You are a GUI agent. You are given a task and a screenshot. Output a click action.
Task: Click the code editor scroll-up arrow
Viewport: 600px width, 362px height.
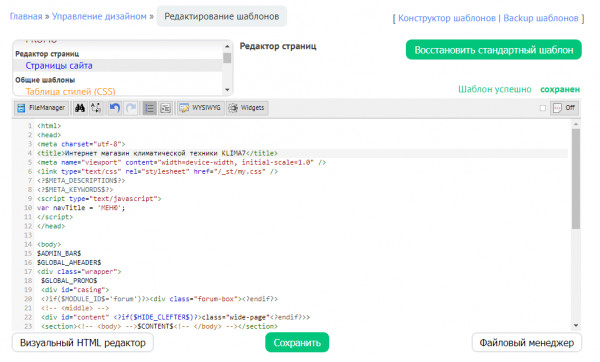pyautogui.click(x=576, y=124)
